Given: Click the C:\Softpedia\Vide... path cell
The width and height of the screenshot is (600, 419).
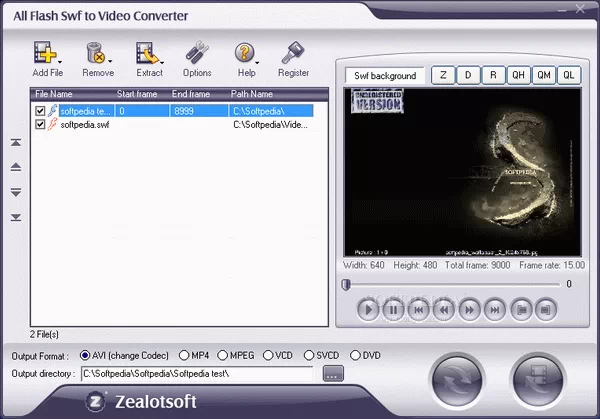Looking at the screenshot, I should 270,124.
